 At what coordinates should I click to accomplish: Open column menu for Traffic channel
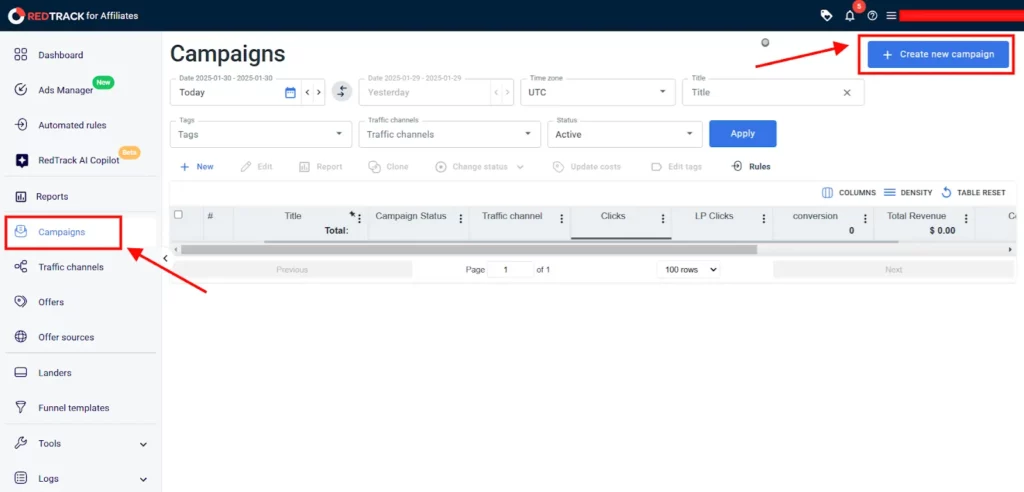[x=562, y=219]
